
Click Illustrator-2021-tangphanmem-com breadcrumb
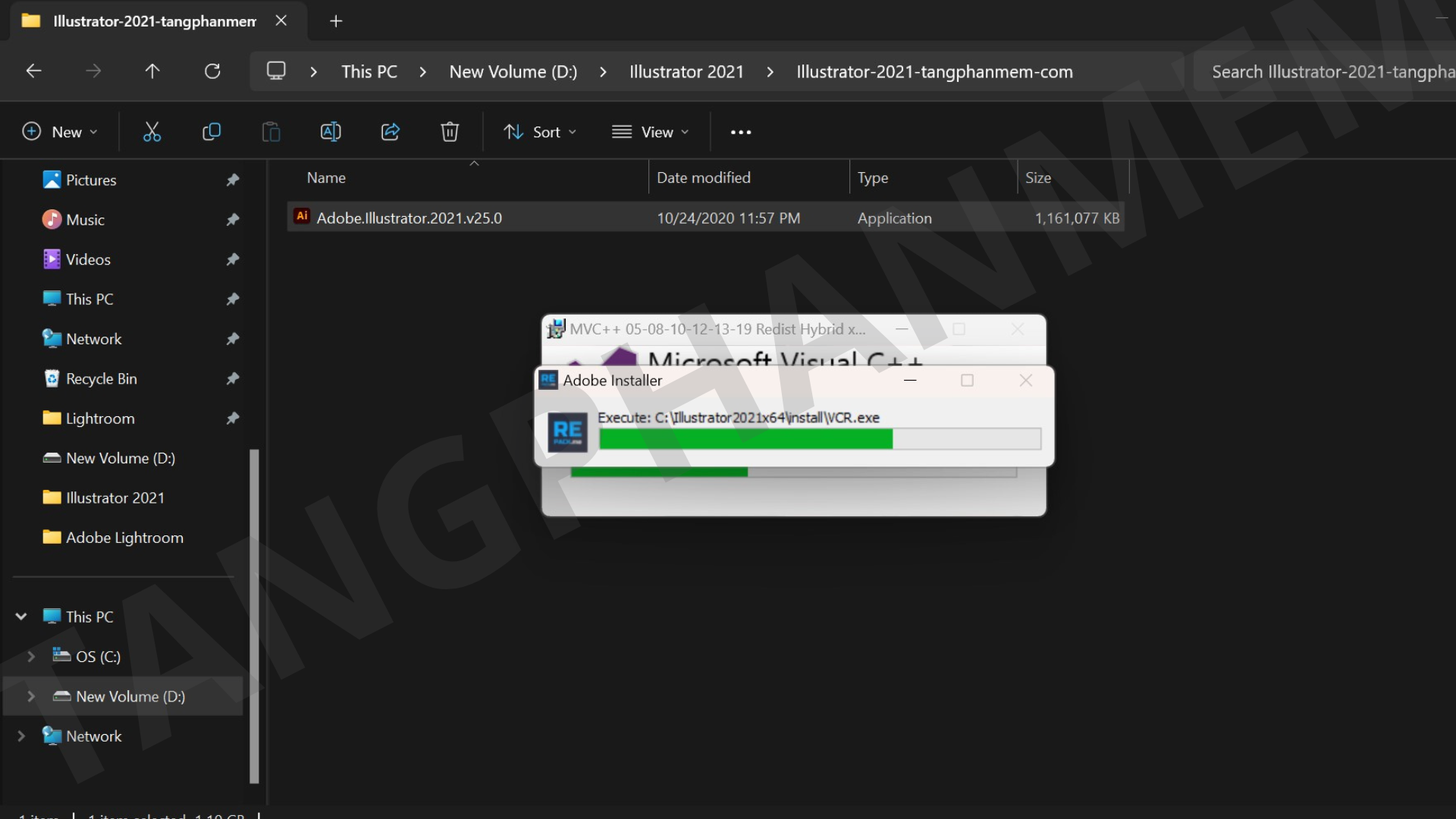tap(934, 72)
